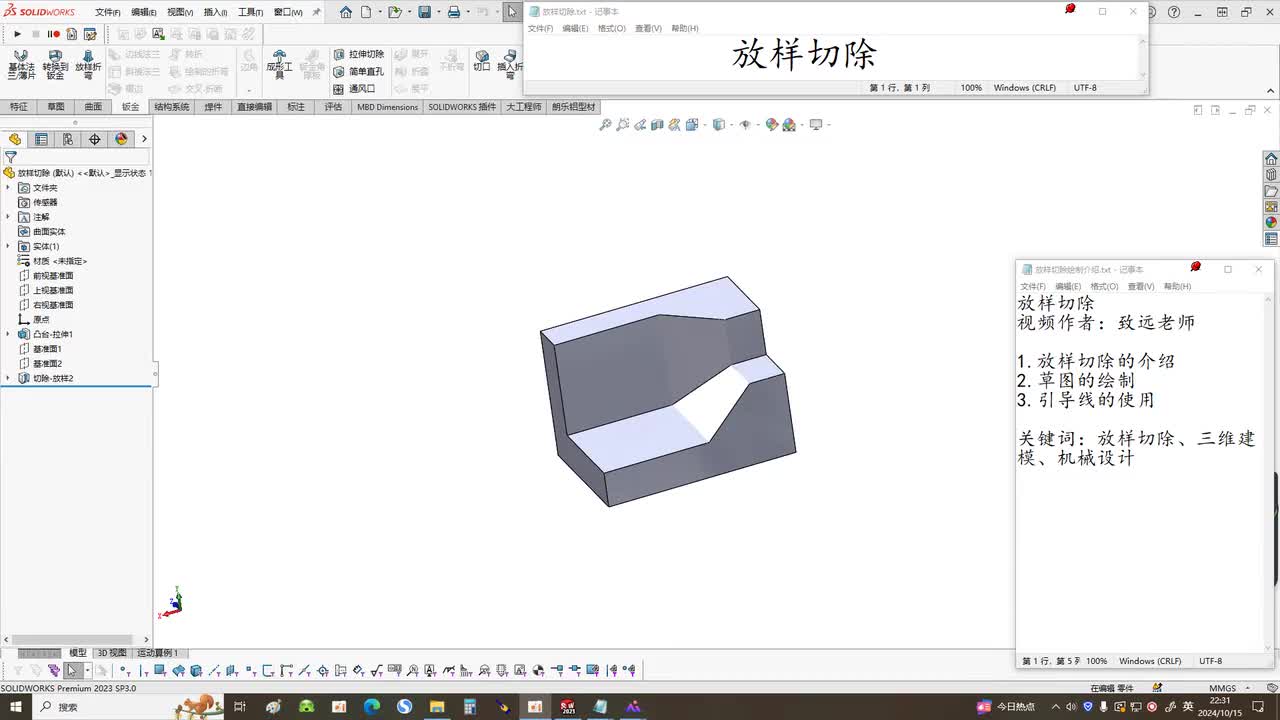The width and height of the screenshot is (1280, 720).
Task: Expand the 凸台-拉伸1 feature
Action: 8,334
